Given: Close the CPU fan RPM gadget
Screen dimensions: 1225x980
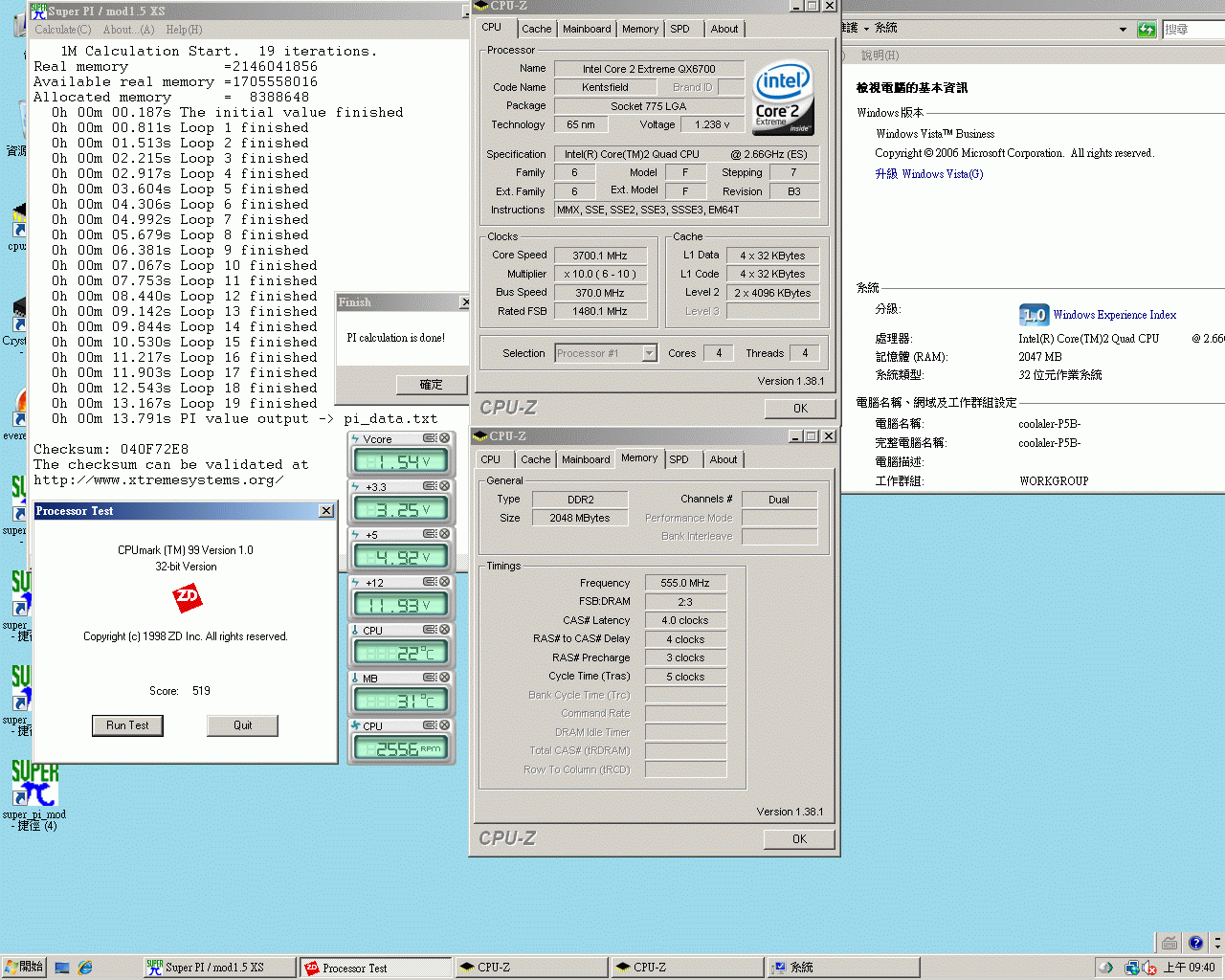Looking at the screenshot, I should click(445, 725).
